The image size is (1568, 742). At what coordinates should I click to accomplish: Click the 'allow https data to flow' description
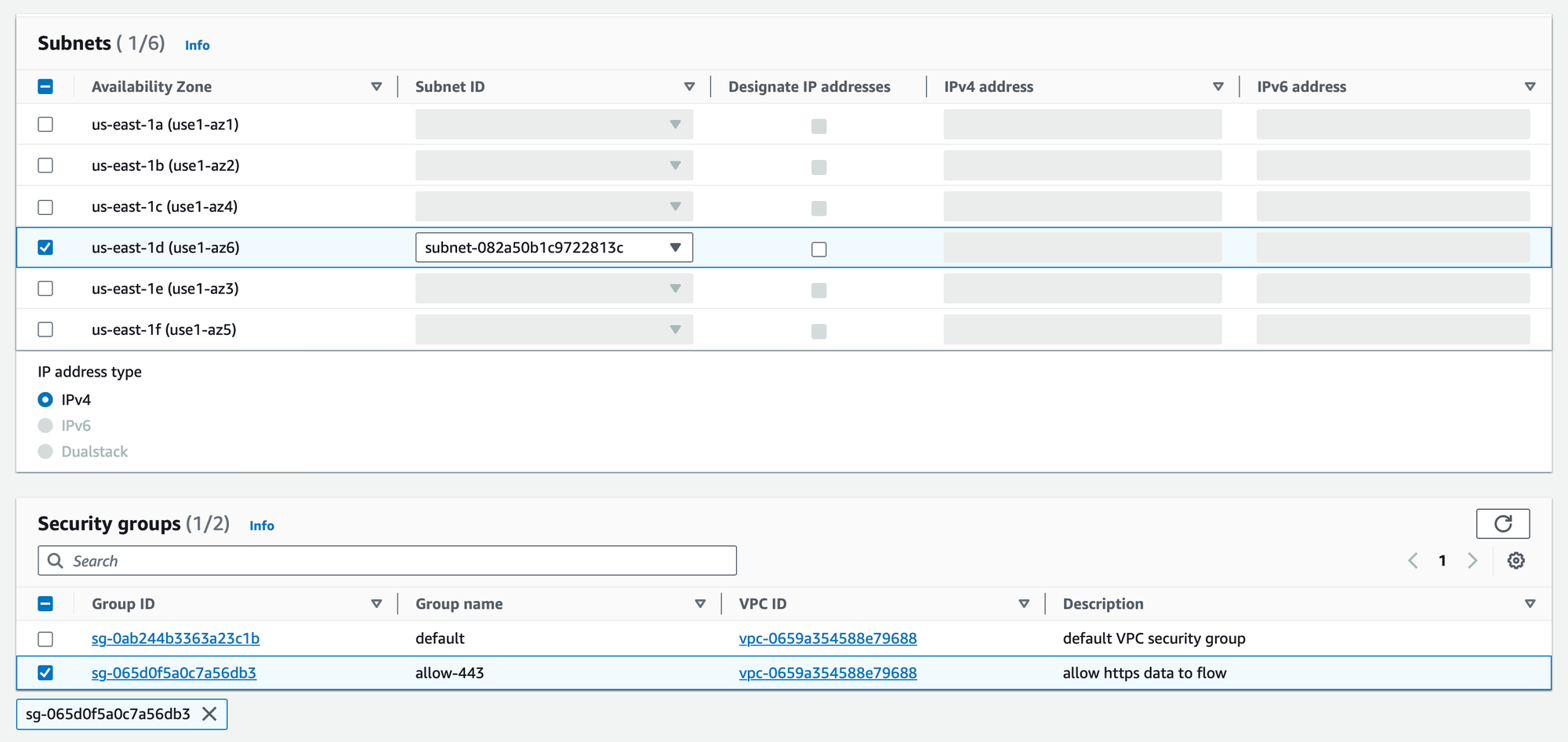(1145, 672)
